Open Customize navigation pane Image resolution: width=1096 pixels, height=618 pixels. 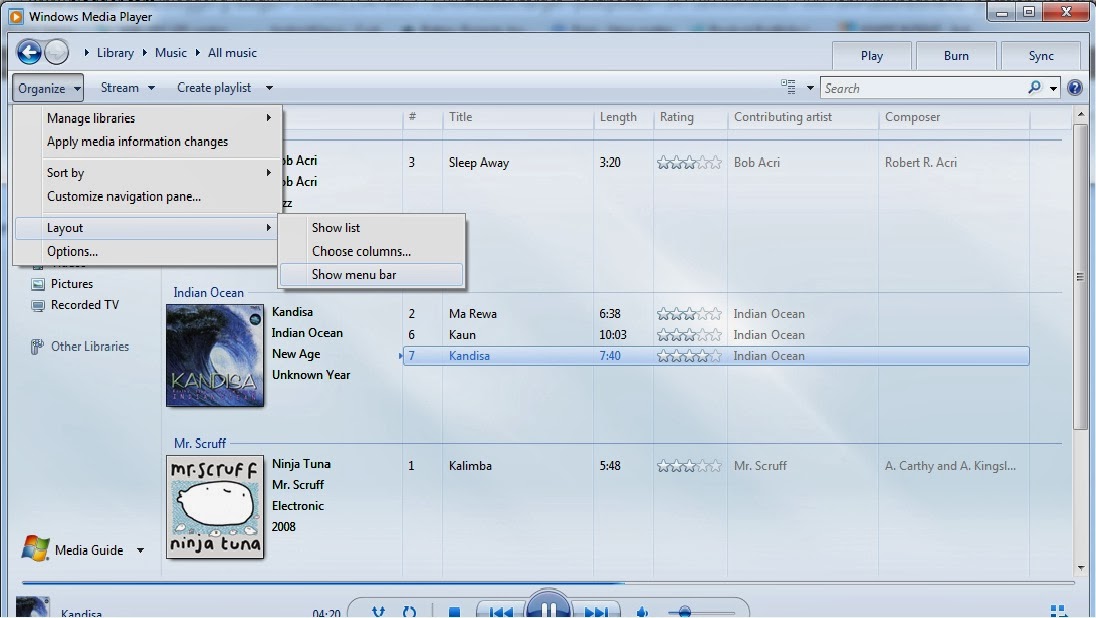click(x=147, y=196)
